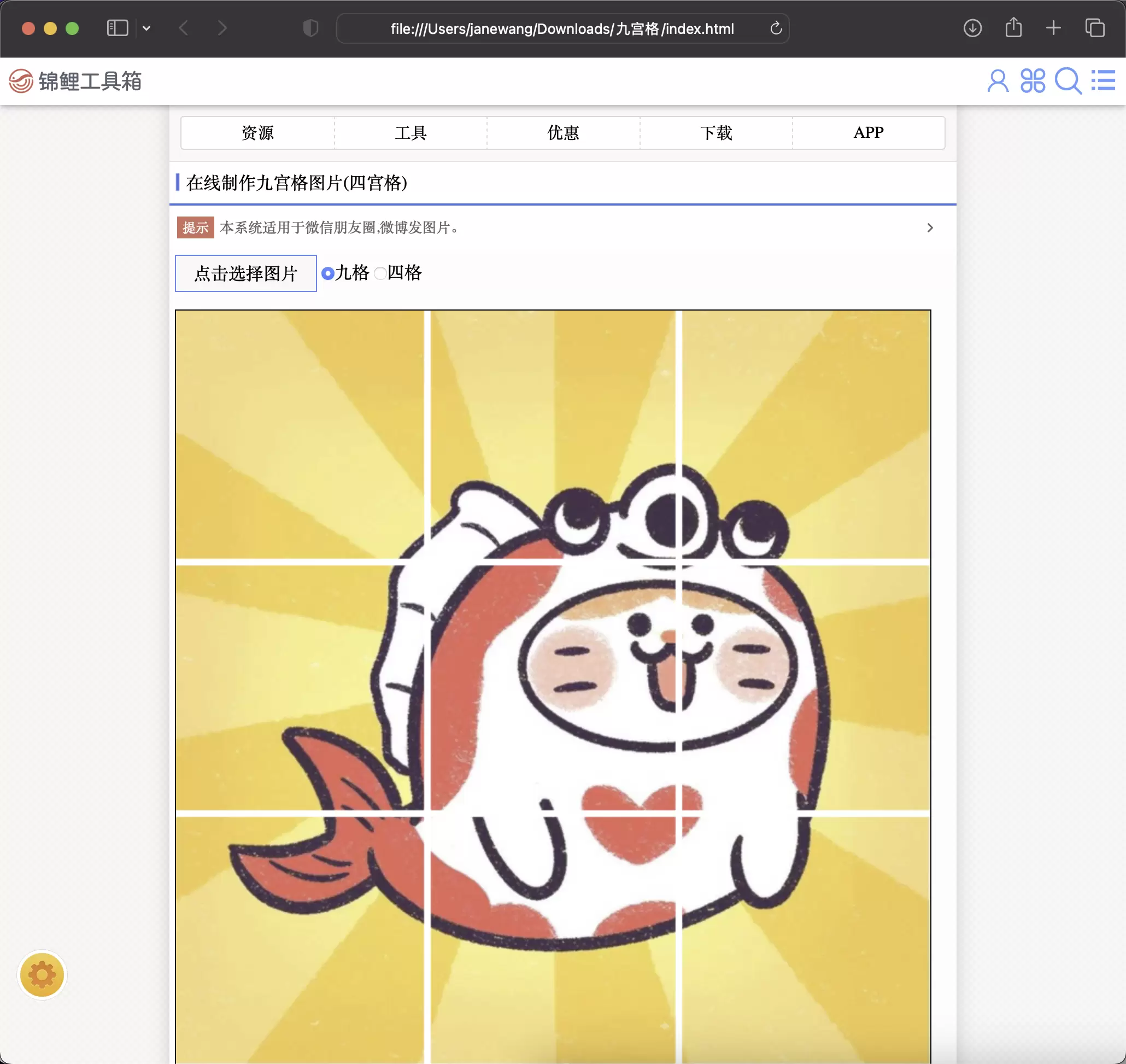This screenshot has height=1064, width=1126.
Task: Open the 资源 tab
Action: coord(257,133)
